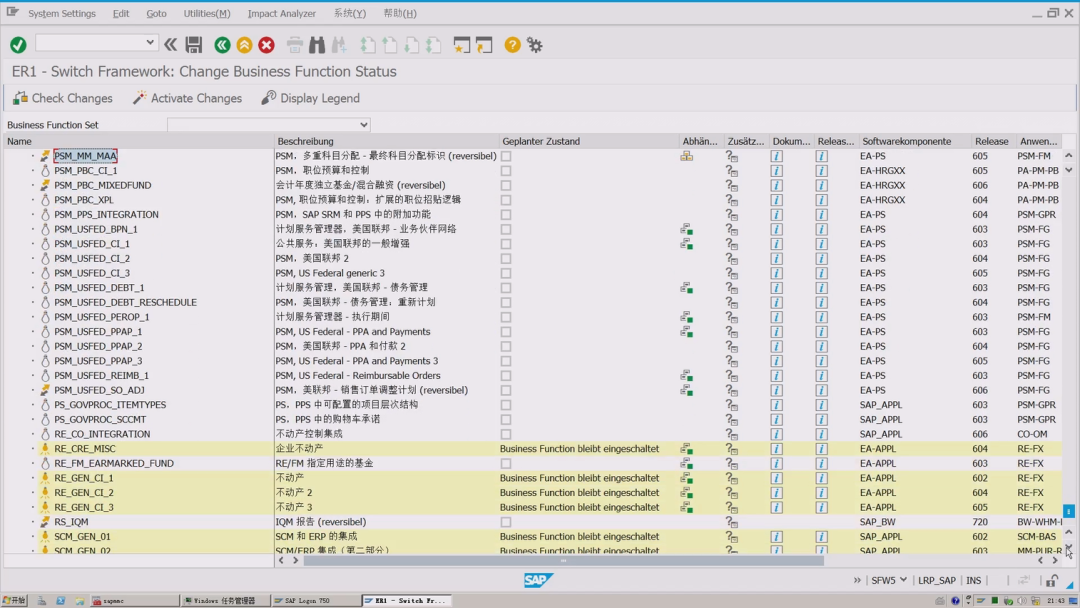Open the Business Function Set dropdown
The image size is (1080, 608).
(364, 125)
